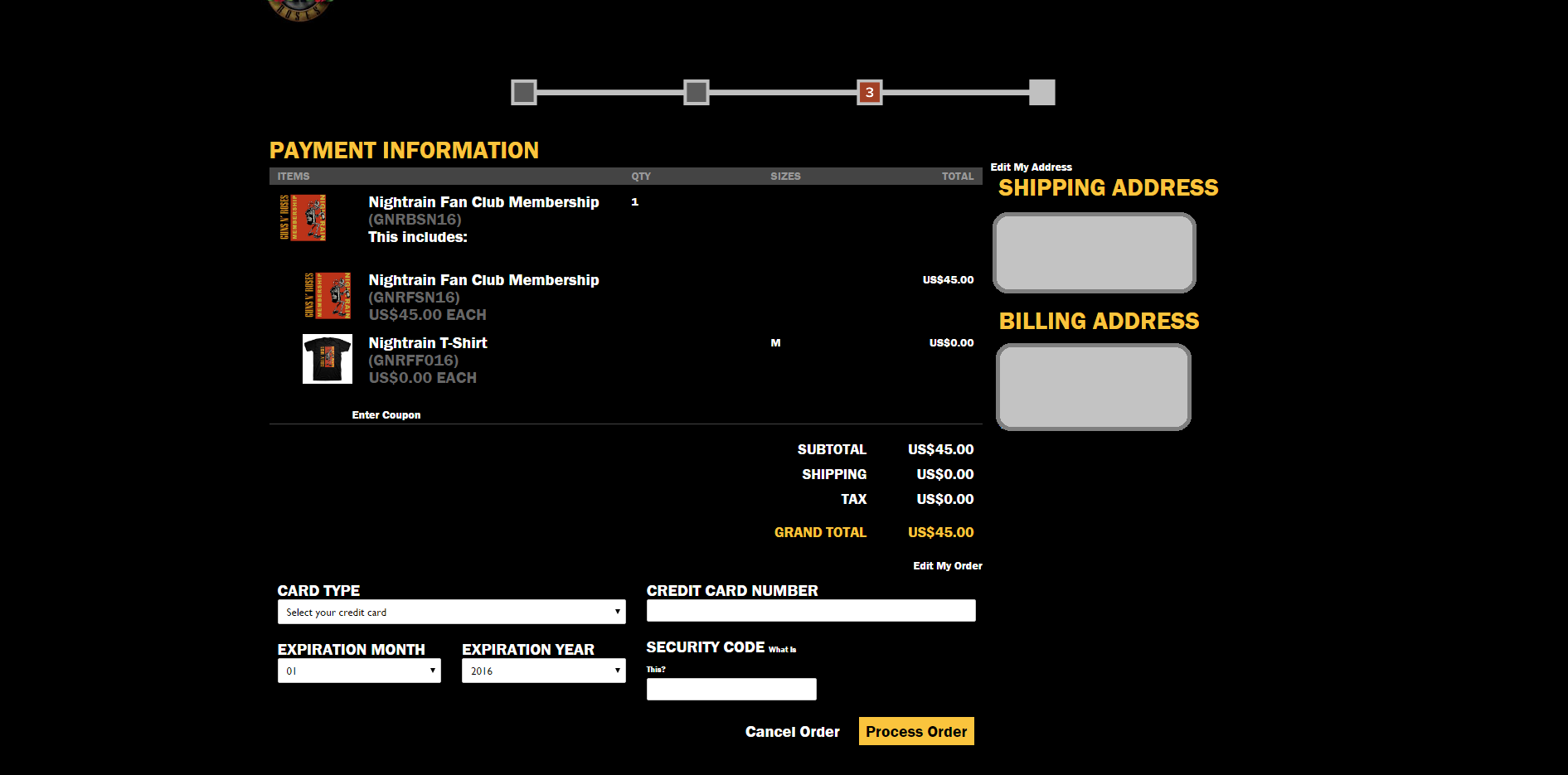Click the Shipping Address box

tap(1095, 253)
